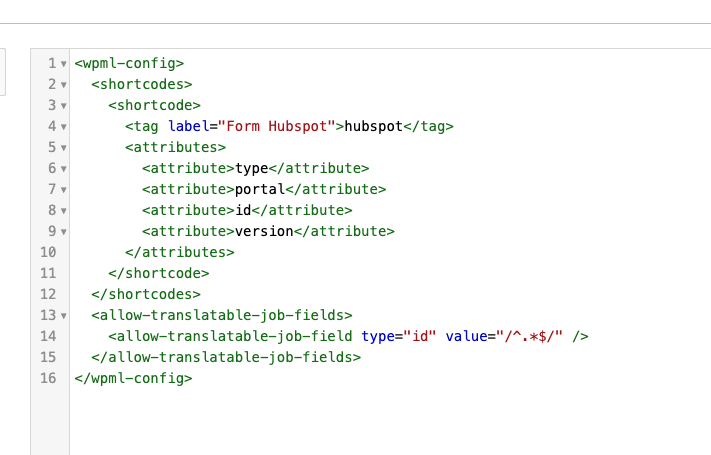Click line number 14 in gutter
This screenshot has height=455, width=711.
(48, 336)
